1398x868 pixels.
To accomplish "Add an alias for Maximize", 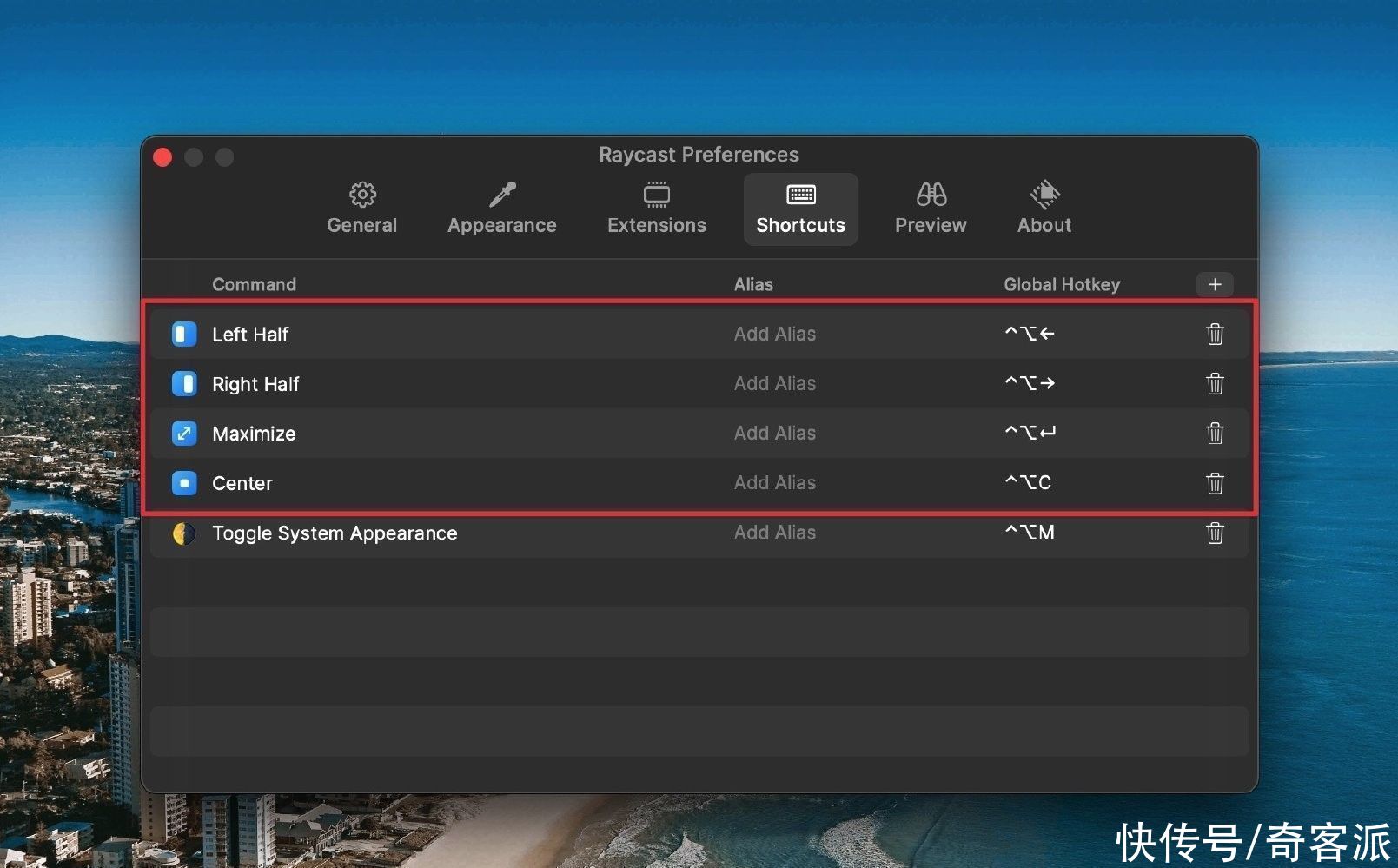I will 774,433.
